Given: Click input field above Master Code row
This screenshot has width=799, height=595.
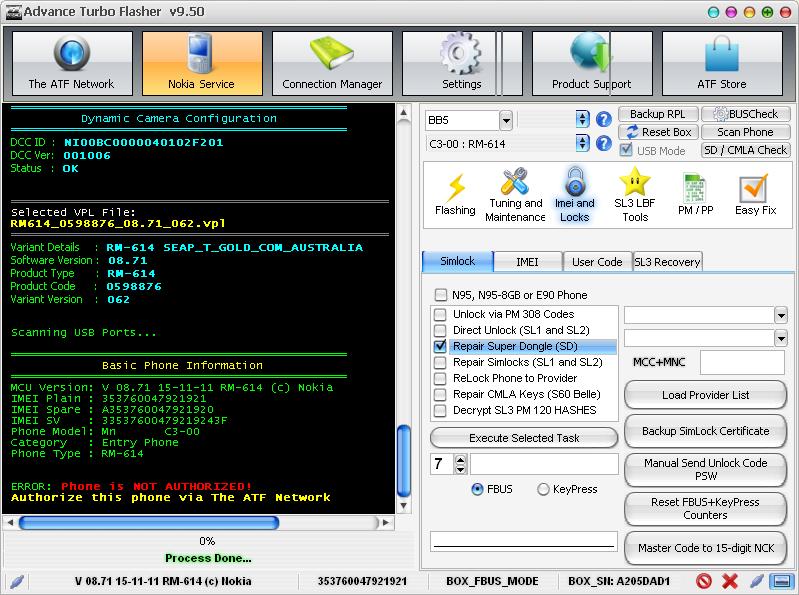Looking at the screenshot, I should pyautogui.click(x=524, y=542).
